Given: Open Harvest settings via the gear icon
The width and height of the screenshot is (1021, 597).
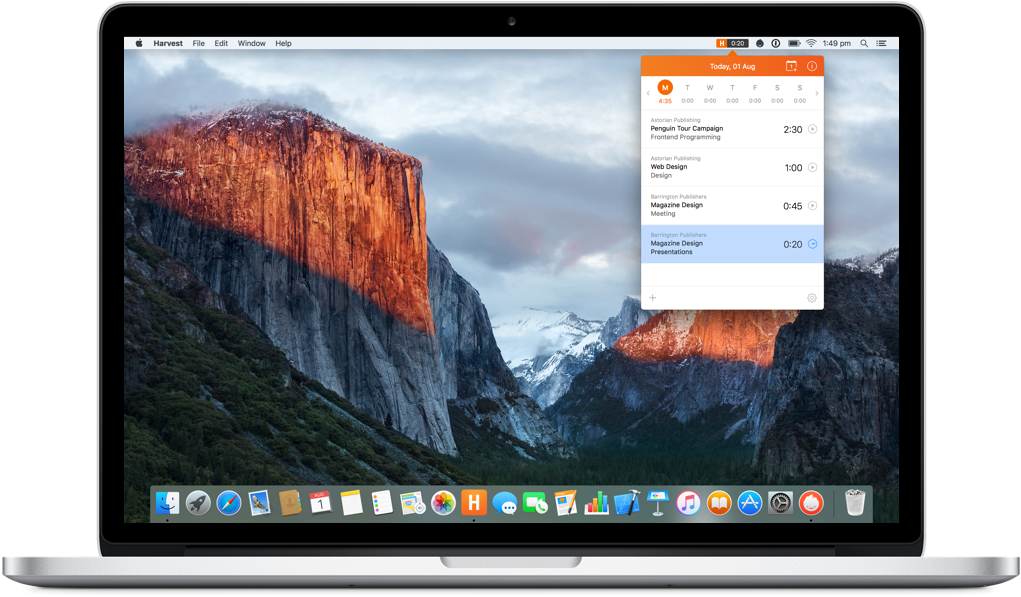Looking at the screenshot, I should click(x=811, y=298).
